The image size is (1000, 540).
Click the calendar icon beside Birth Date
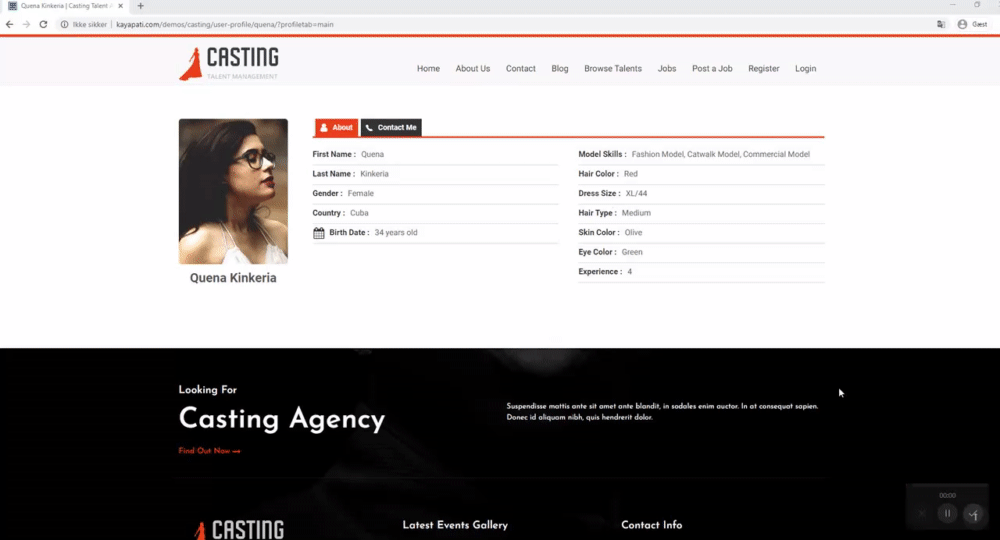click(319, 233)
